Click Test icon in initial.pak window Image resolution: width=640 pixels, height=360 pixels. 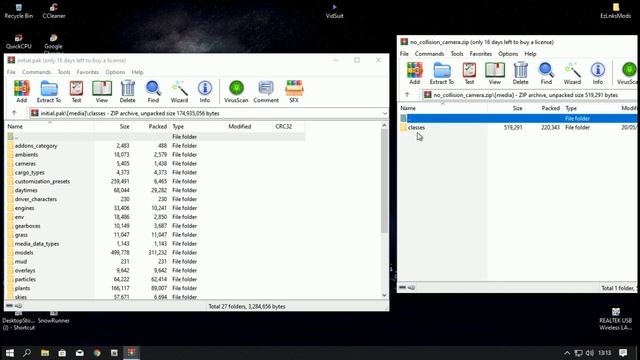(x=76, y=91)
